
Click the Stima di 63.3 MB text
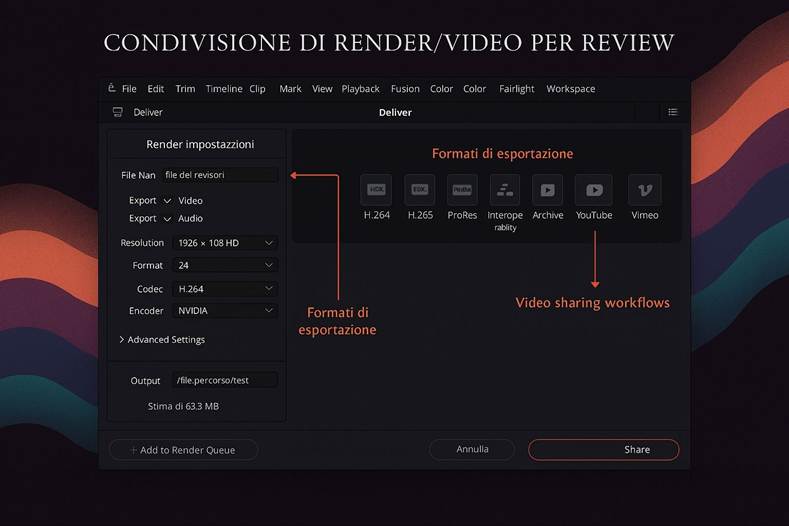coord(183,406)
